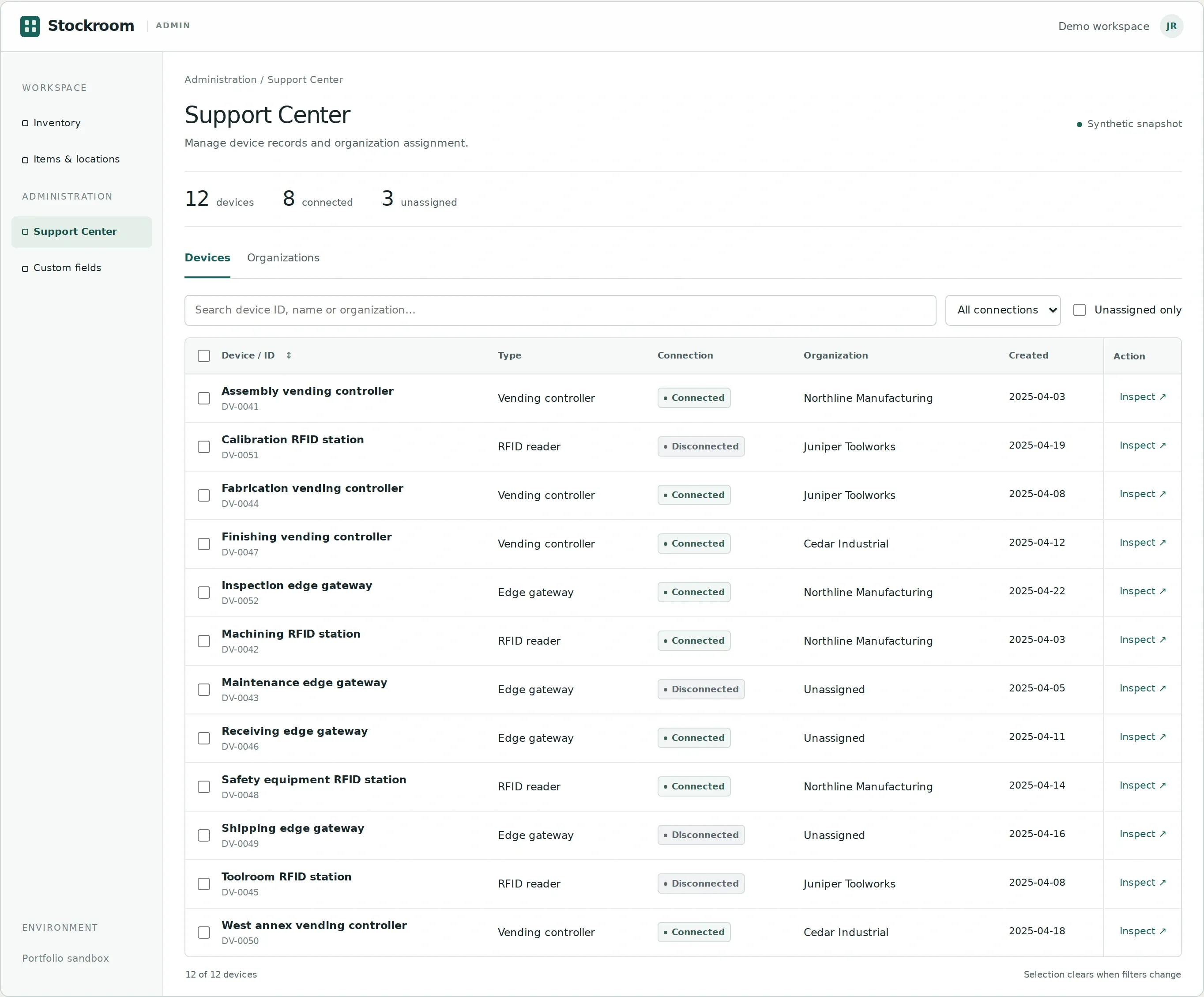Check the Assembly vending controller row checkbox

tap(203, 398)
